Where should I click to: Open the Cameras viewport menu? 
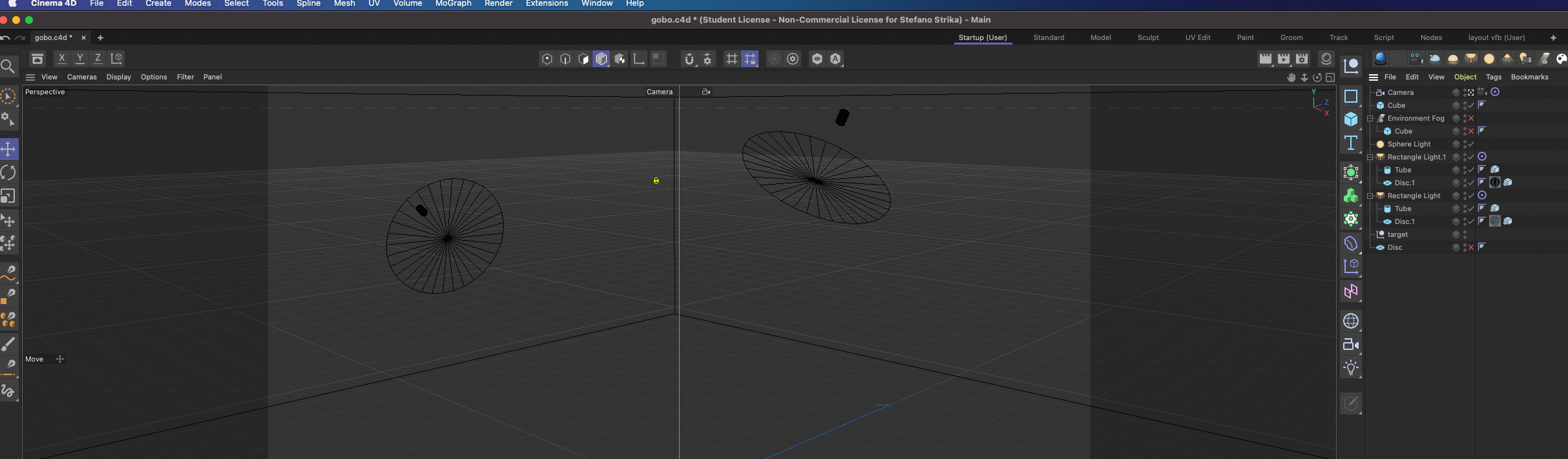[82, 77]
